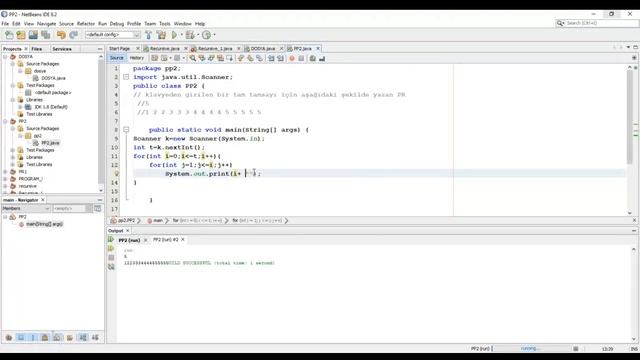Switch to the Services tab

[x=62, y=49]
